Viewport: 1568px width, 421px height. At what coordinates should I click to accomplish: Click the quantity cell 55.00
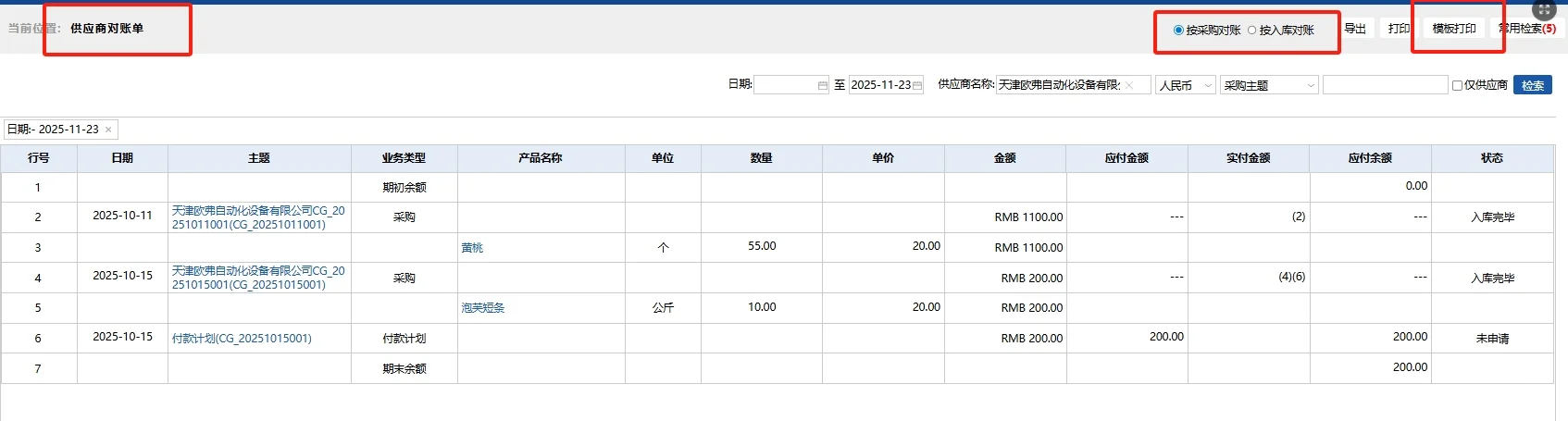pyautogui.click(x=762, y=246)
